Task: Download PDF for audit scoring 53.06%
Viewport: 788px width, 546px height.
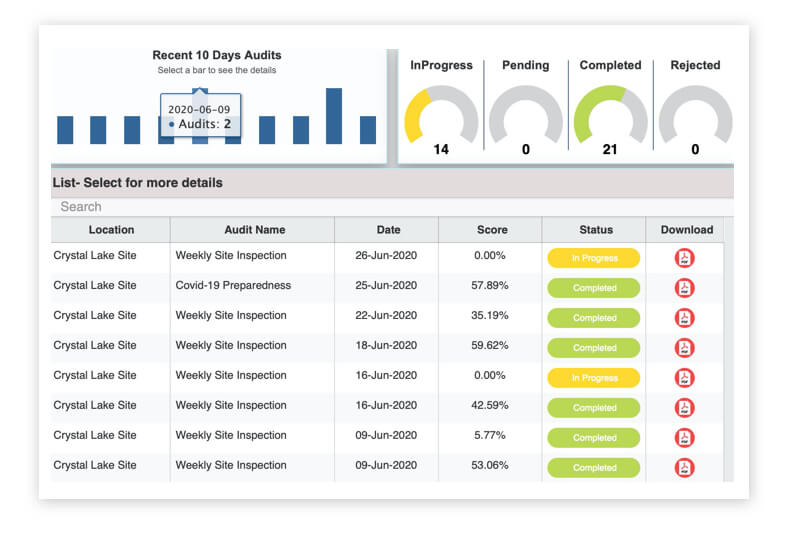Action: [x=684, y=468]
